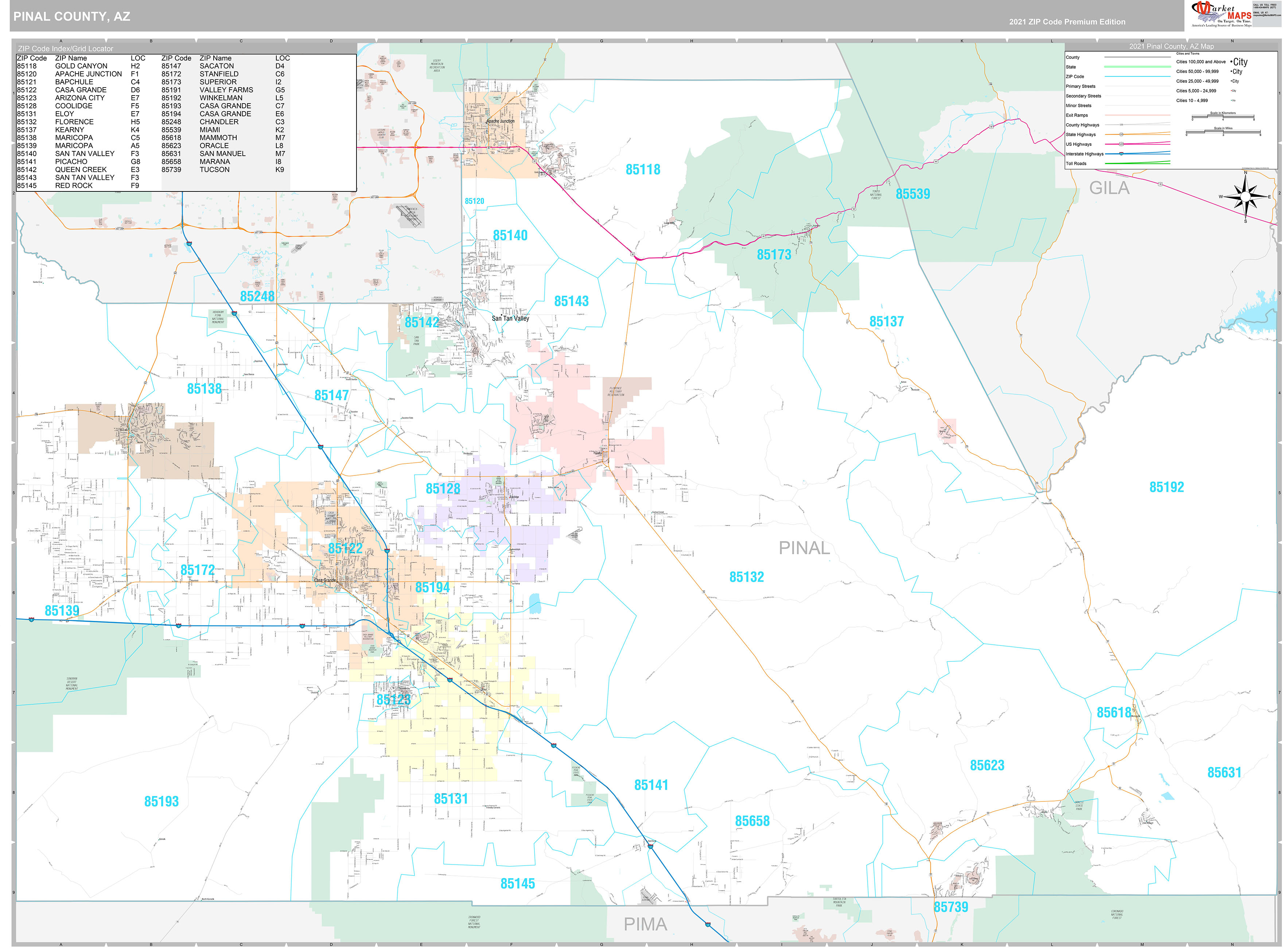Click the 85141 label on the map

point(651,785)
